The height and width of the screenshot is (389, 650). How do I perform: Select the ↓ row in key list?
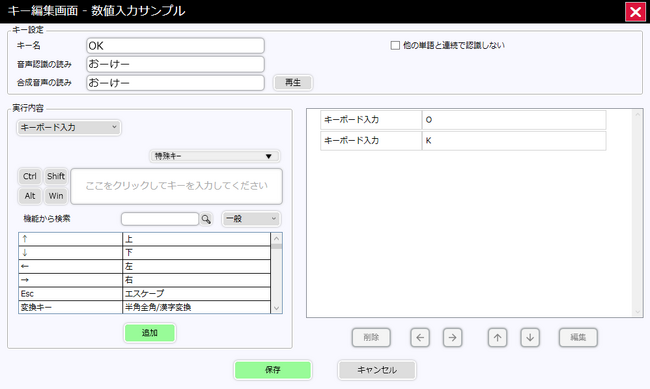pyautogui.click(x=145, y=253)
